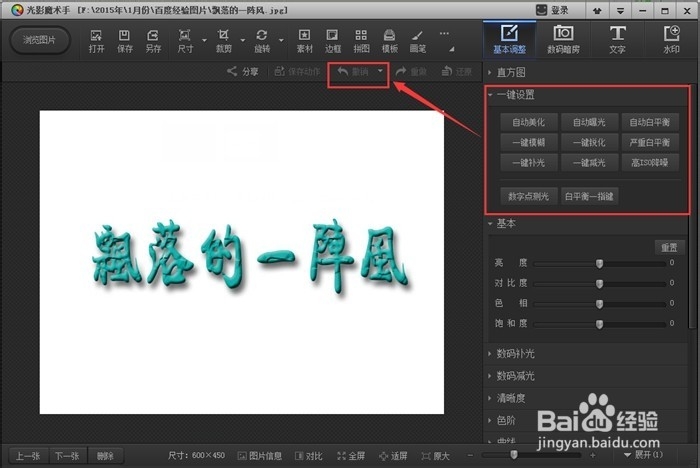
Task: Click the 白平衡一指键 button
Action: click(589, 196)
